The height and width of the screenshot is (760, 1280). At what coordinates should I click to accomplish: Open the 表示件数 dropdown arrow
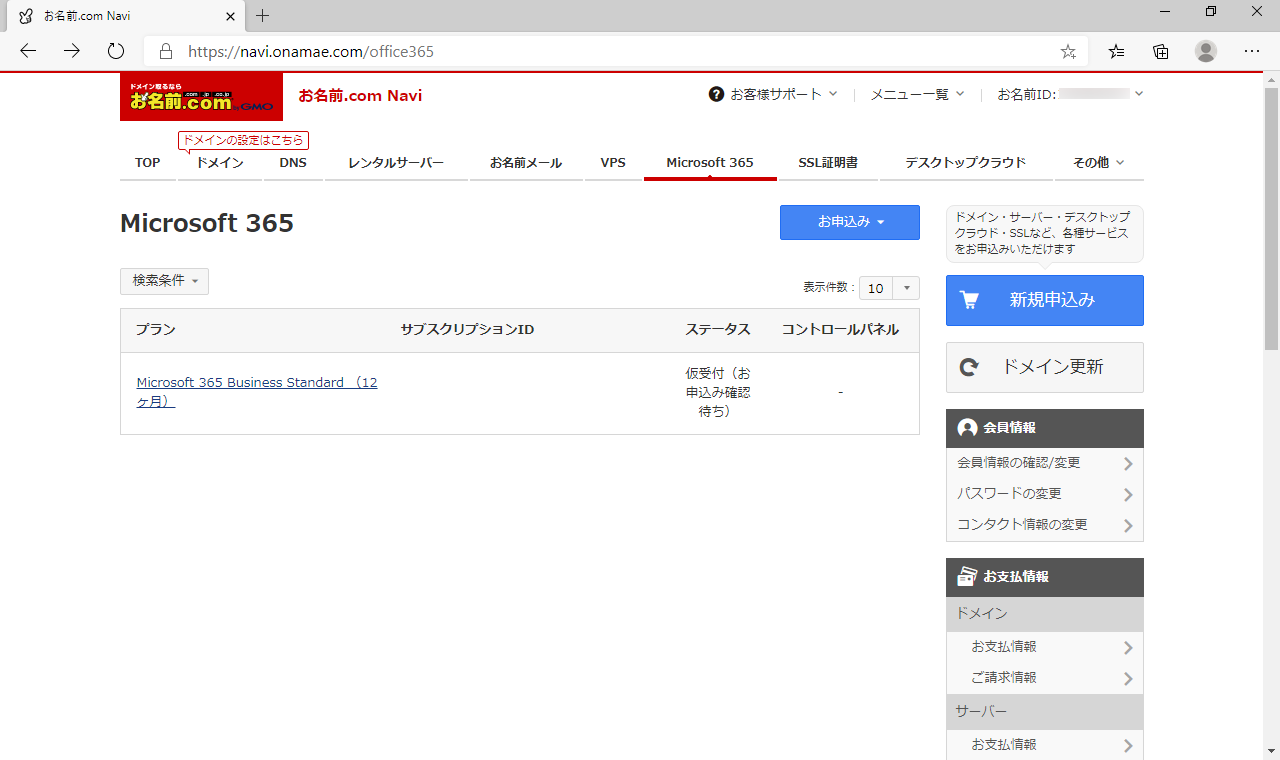click(905, 288)
